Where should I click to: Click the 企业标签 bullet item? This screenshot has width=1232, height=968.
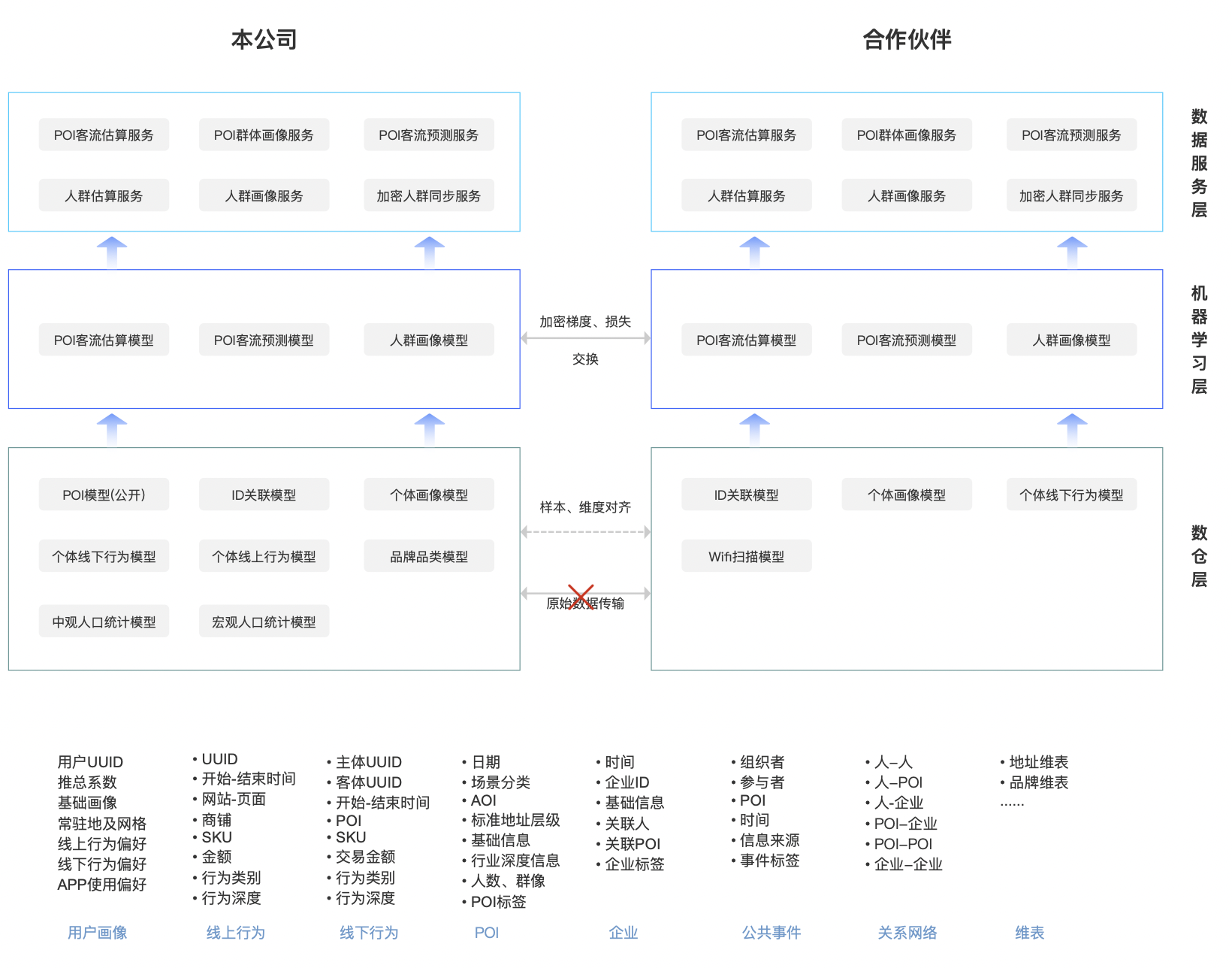(x=631, y=864)
